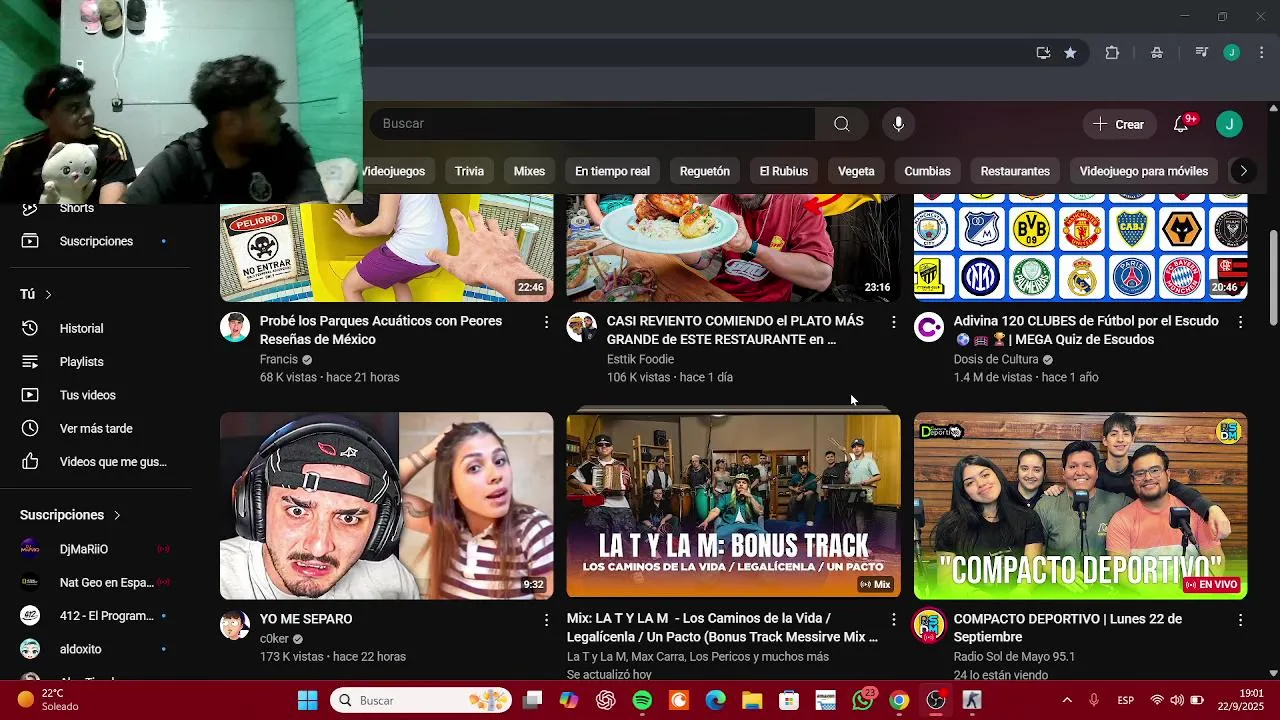Click the YouTube search magnifier button

842,124
